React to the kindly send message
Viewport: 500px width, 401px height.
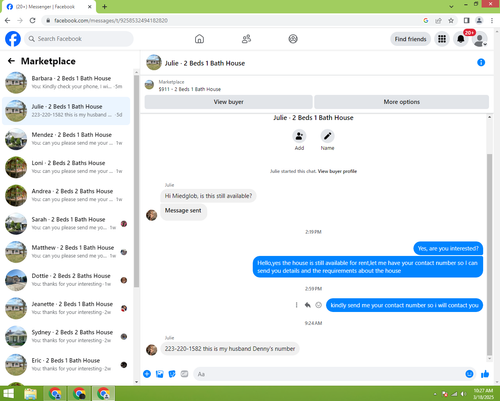pyautogui.click(x=319, y=305)
